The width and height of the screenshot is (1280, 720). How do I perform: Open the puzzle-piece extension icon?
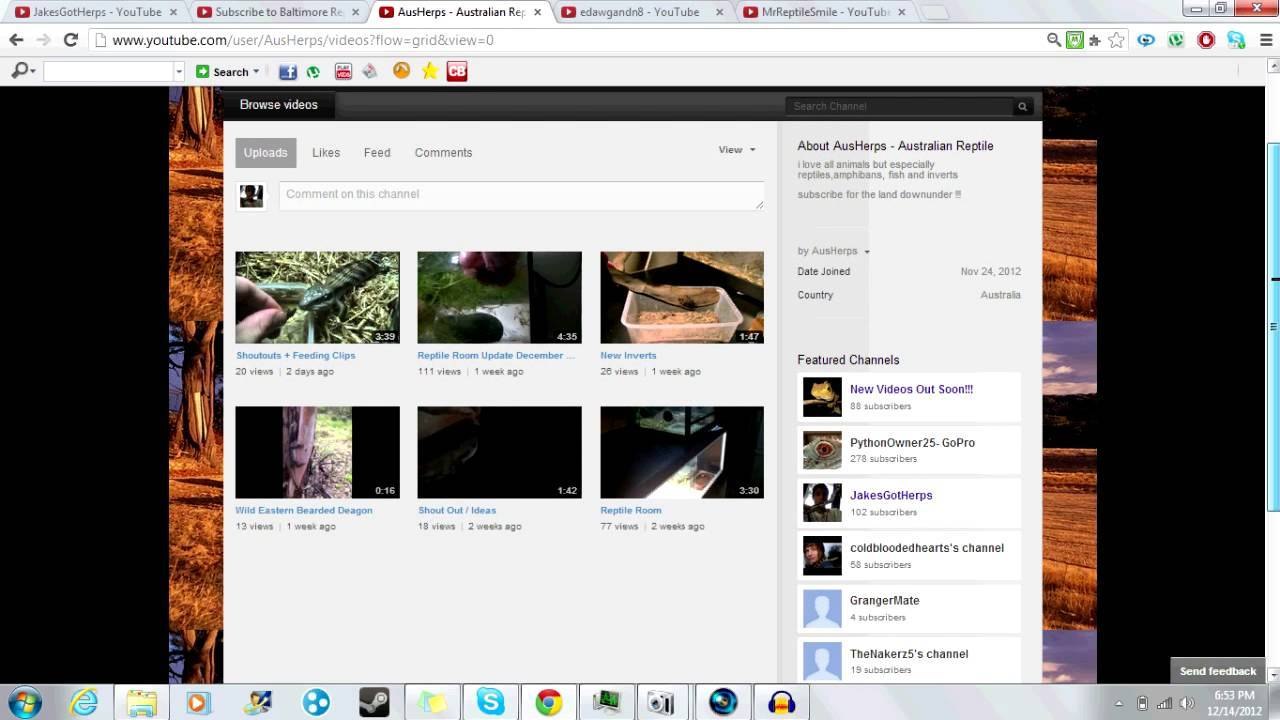coord(1095,40)
